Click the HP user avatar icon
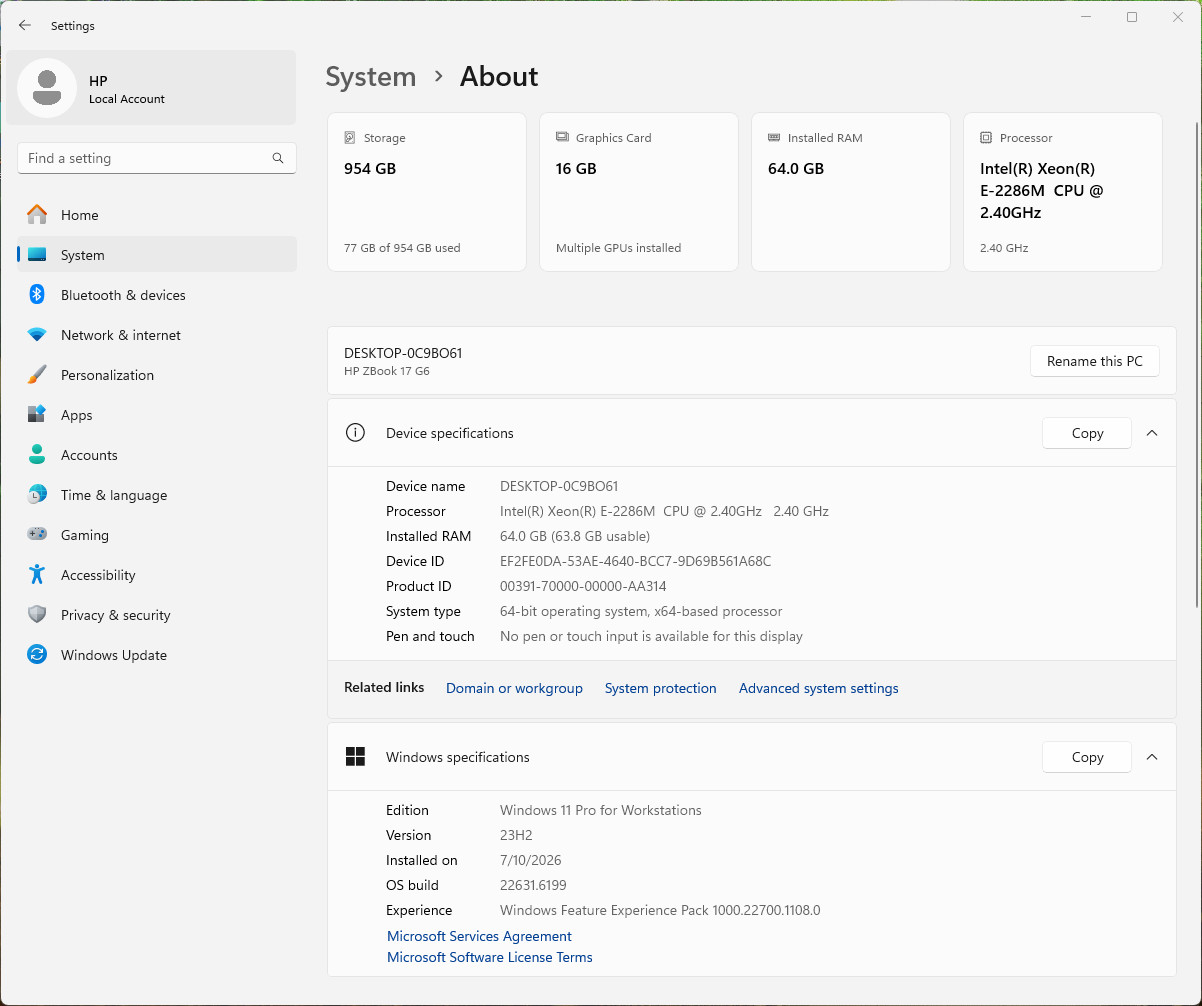The image size is (1202, 1006). 47,88
